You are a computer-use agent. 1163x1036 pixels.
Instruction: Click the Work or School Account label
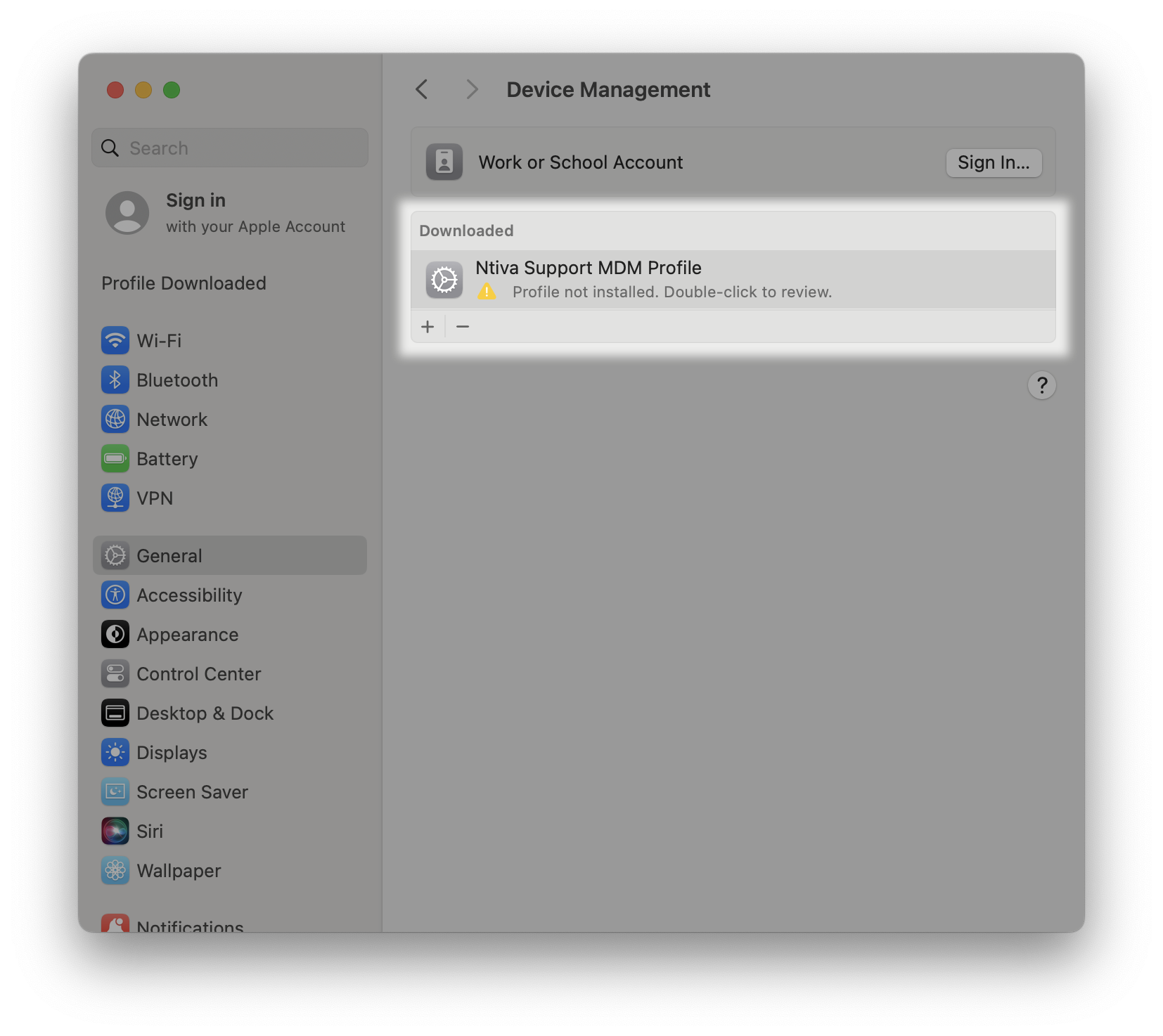click(x=581, y=162)
